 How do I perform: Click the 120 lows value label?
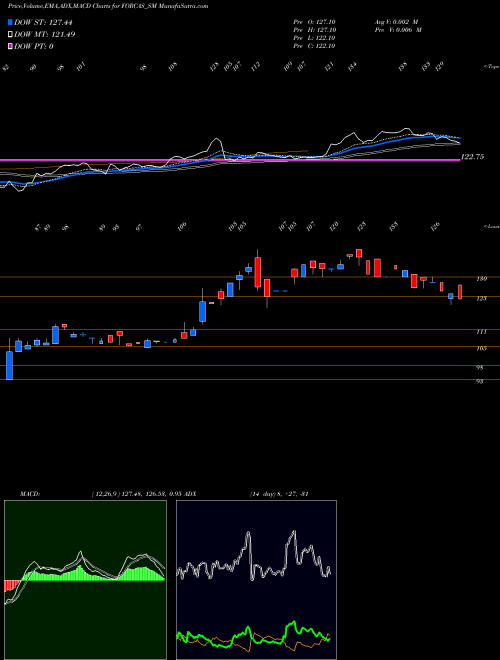(334, 227)
